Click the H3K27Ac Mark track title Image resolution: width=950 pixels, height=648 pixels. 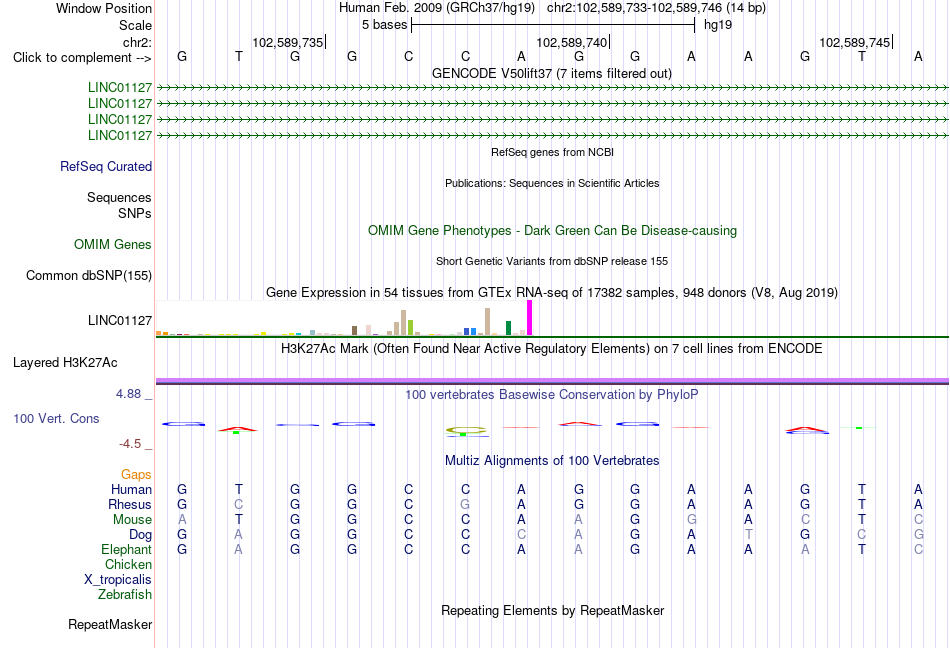[x=552, y=349]
